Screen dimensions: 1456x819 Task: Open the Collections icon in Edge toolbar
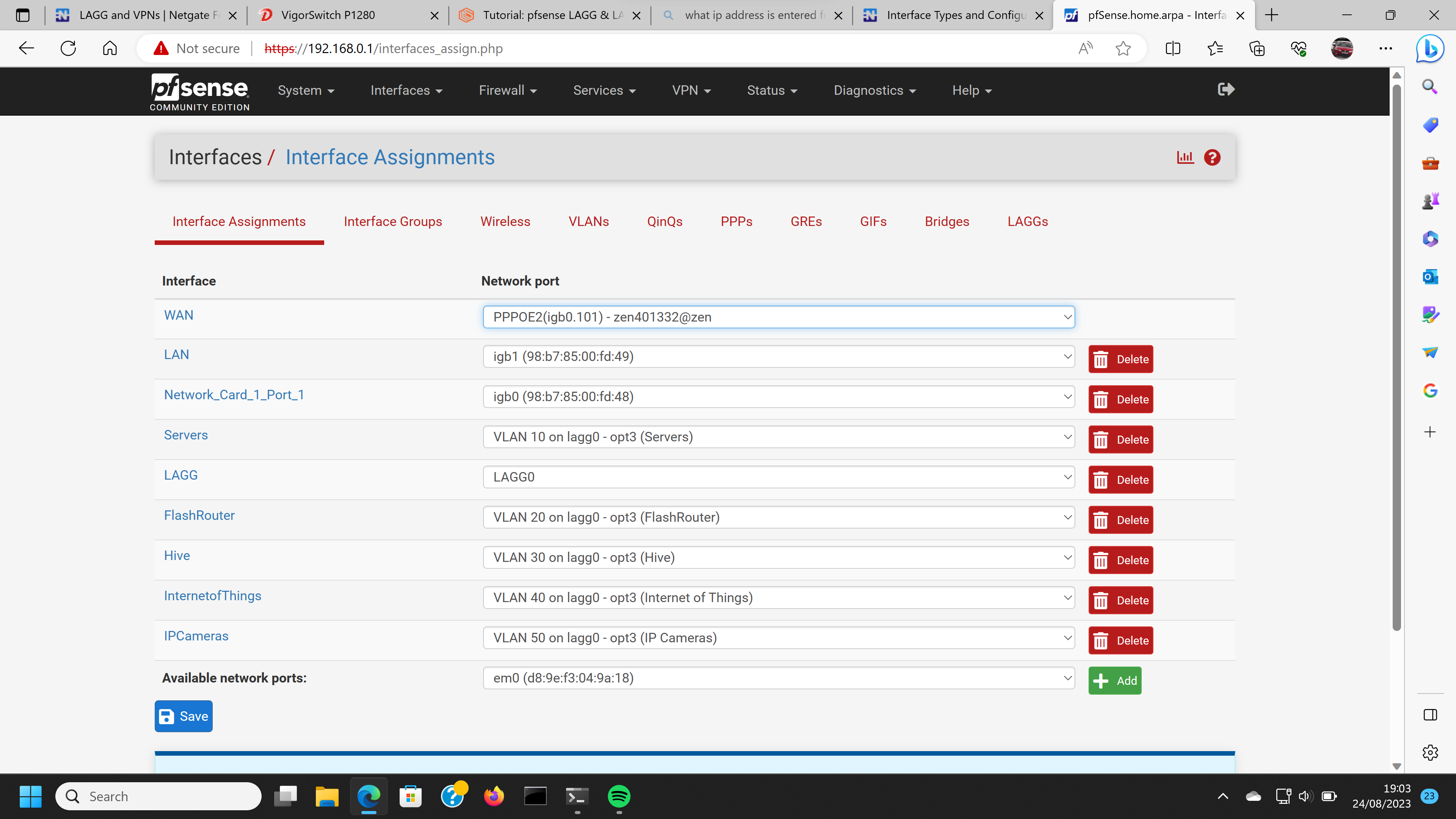[x=1257, y=49]
